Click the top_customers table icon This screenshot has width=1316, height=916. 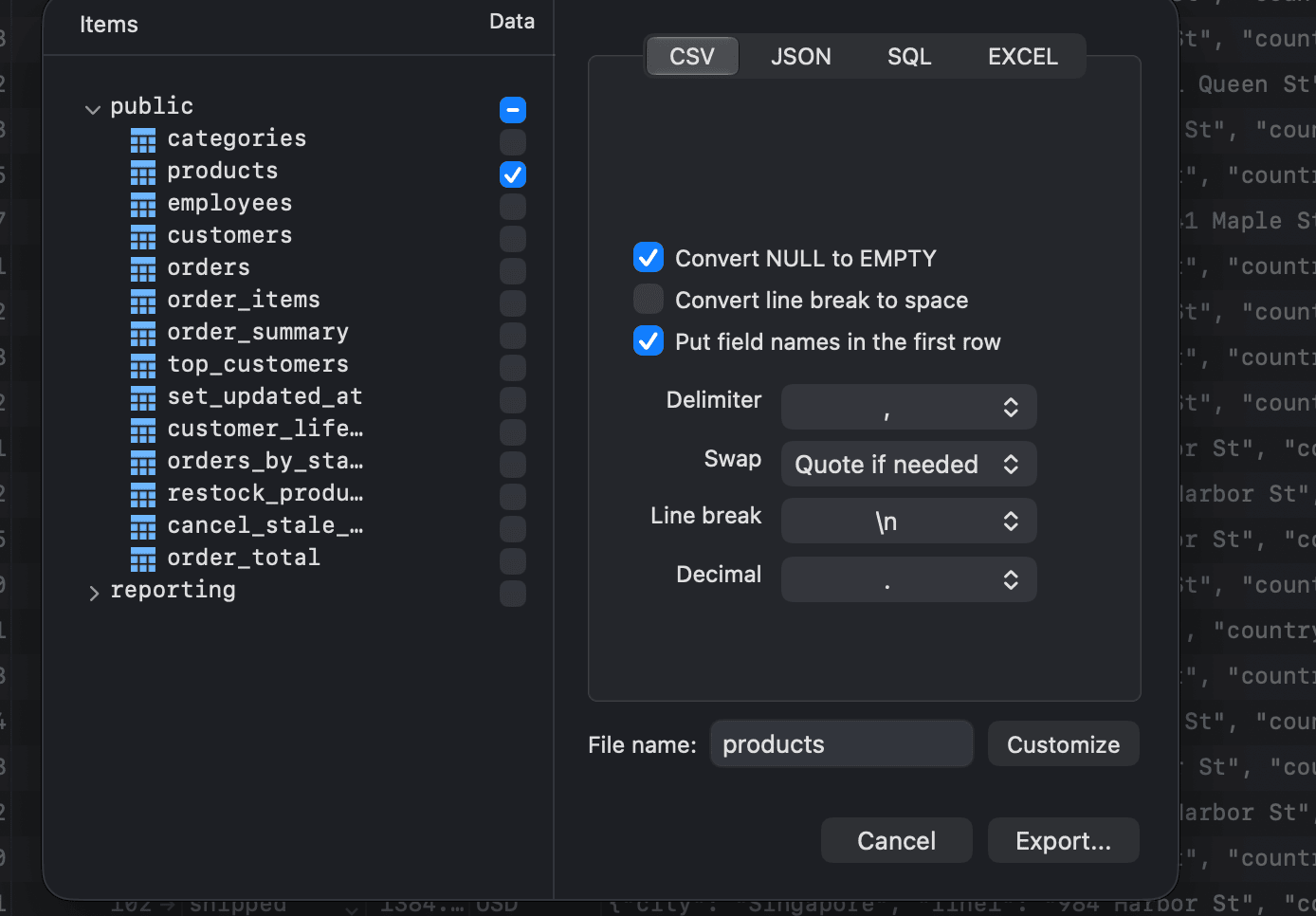pyautogui.click(x=143, y=366)
